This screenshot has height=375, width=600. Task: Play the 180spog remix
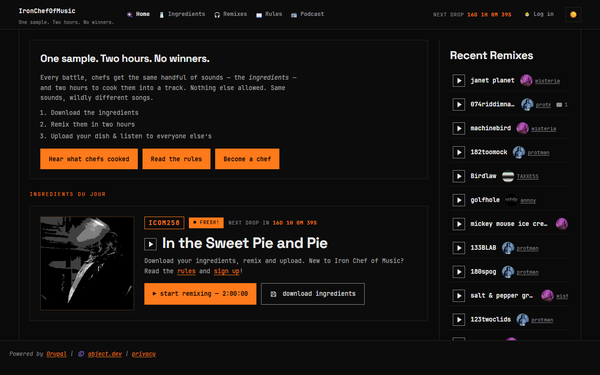point(458,272)
